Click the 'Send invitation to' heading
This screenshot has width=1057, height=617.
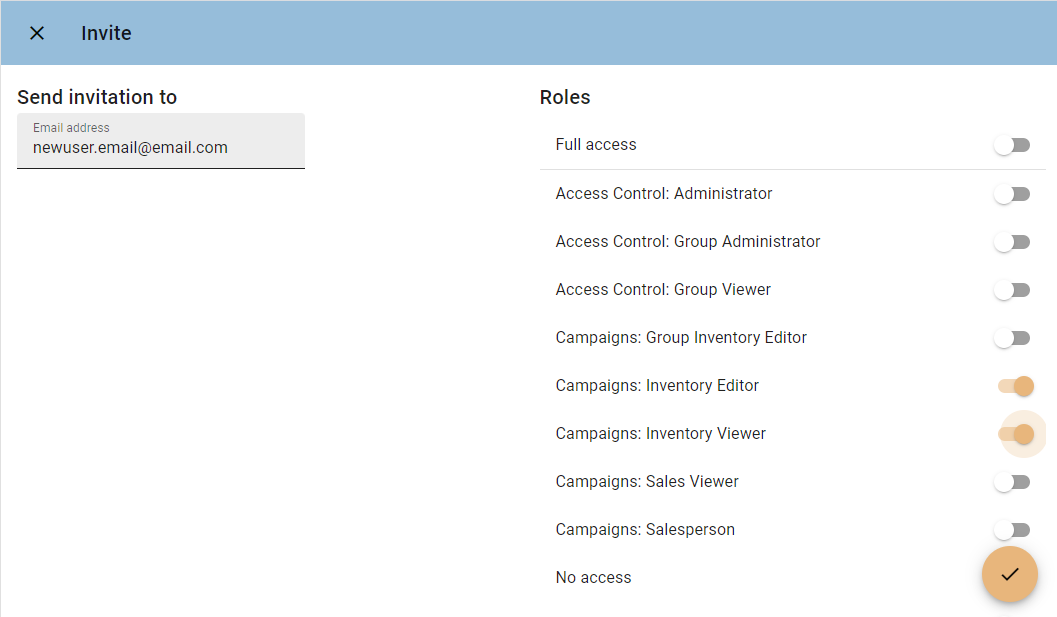[x=97, y=97]
